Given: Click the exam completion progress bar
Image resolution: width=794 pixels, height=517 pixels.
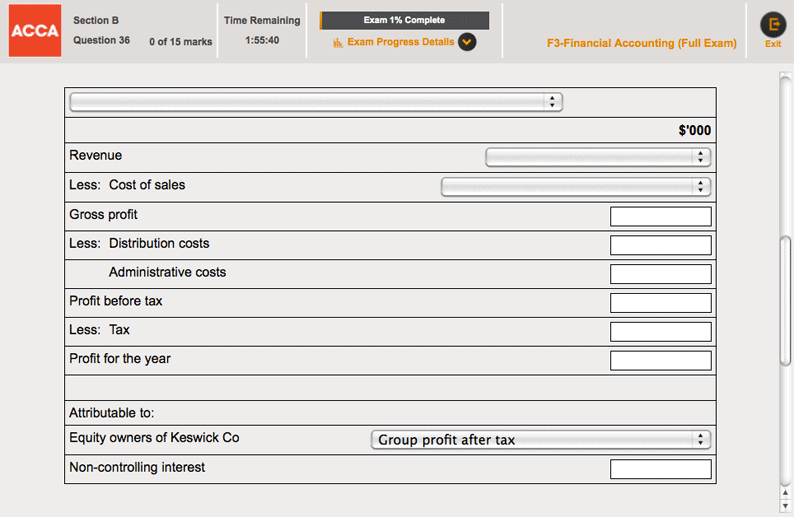Looking at the screenshot, I should (x=404, y=20).
